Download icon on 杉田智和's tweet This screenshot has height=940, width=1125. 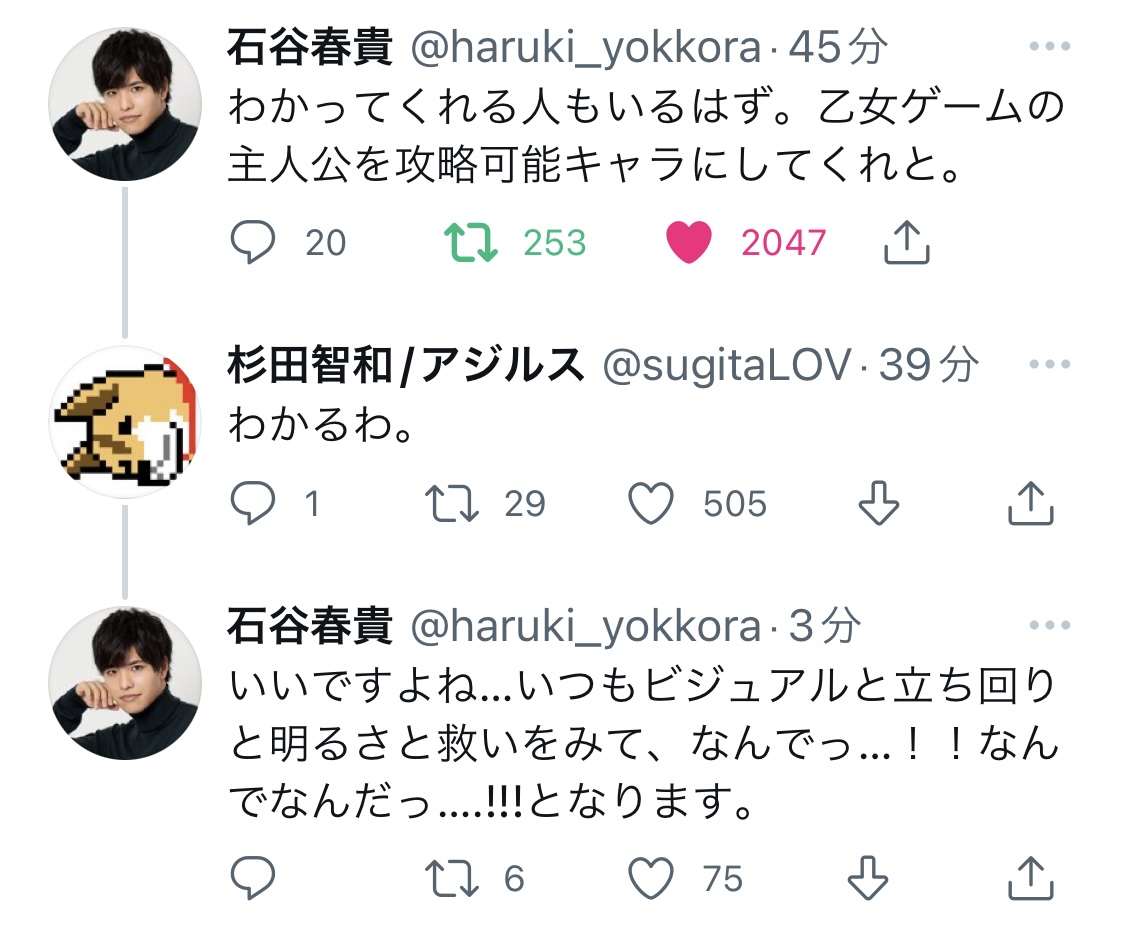tap(879, 504)
